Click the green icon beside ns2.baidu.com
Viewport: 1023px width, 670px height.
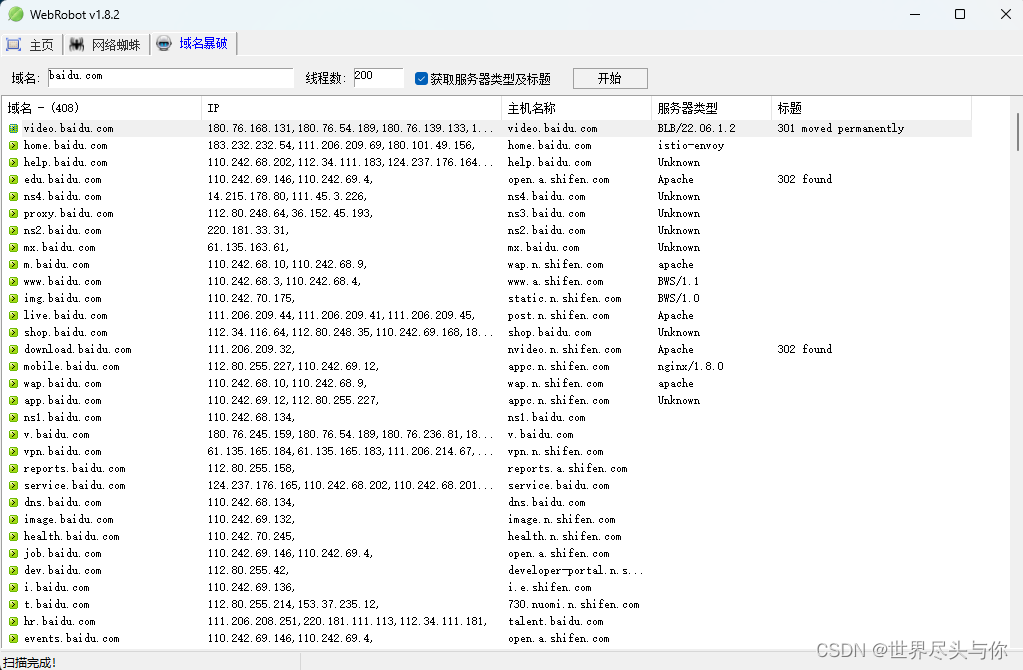[13, 230]
